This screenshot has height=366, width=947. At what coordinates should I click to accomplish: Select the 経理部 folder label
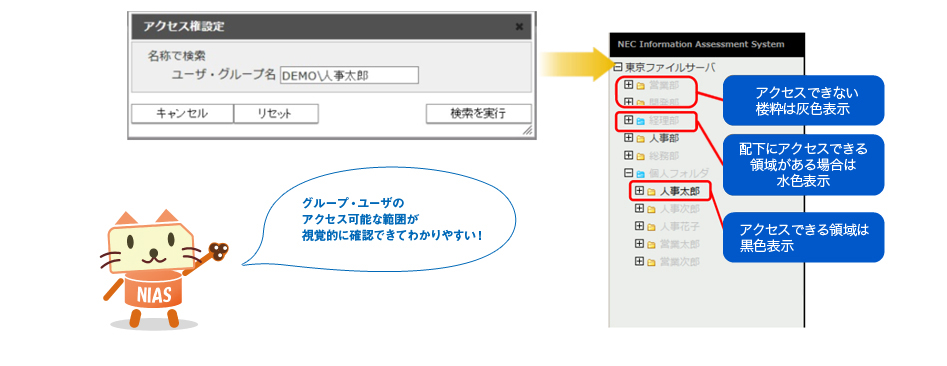click(664, 121)
